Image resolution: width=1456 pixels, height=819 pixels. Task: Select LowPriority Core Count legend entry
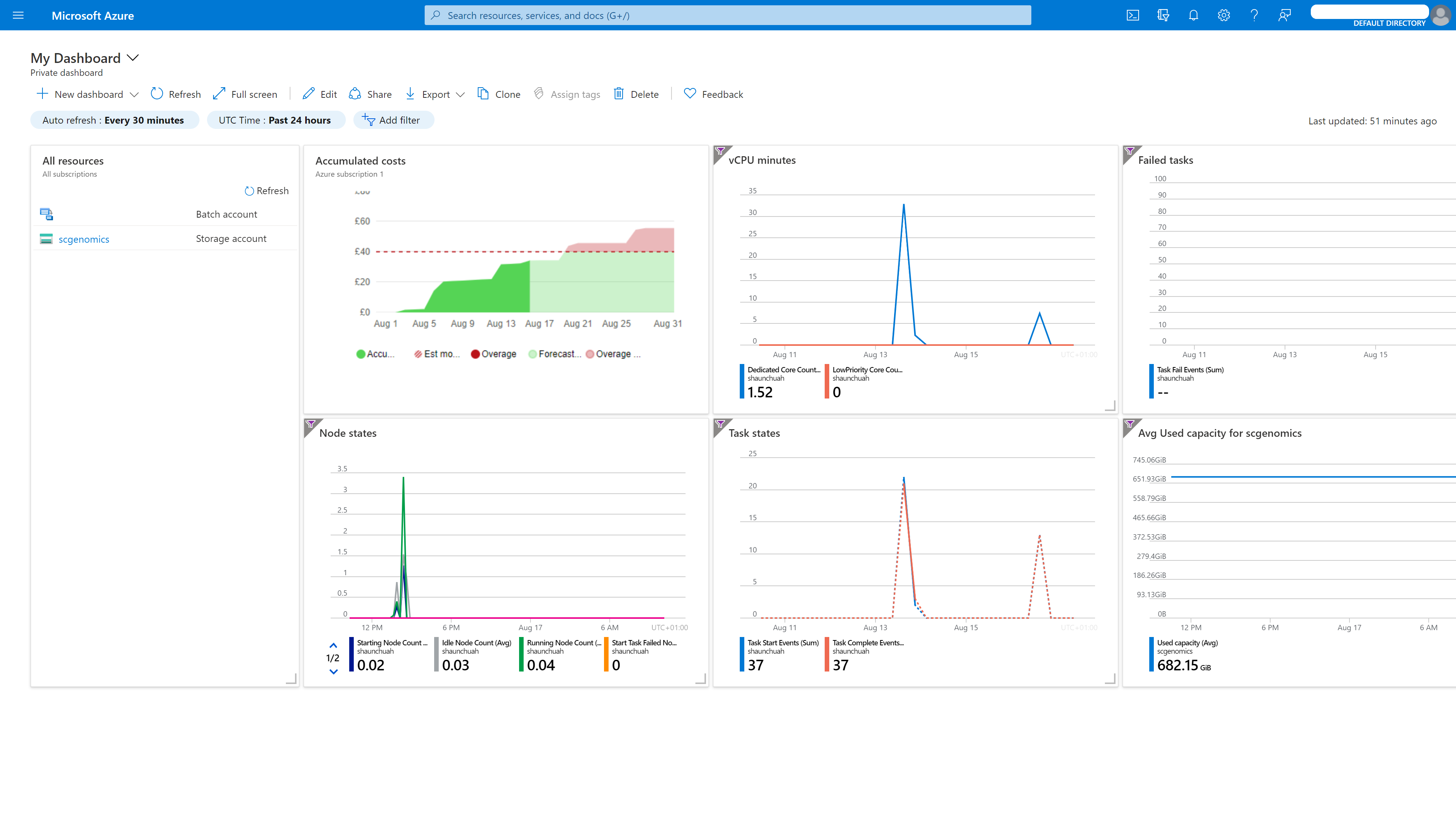[x=865, y=381]
